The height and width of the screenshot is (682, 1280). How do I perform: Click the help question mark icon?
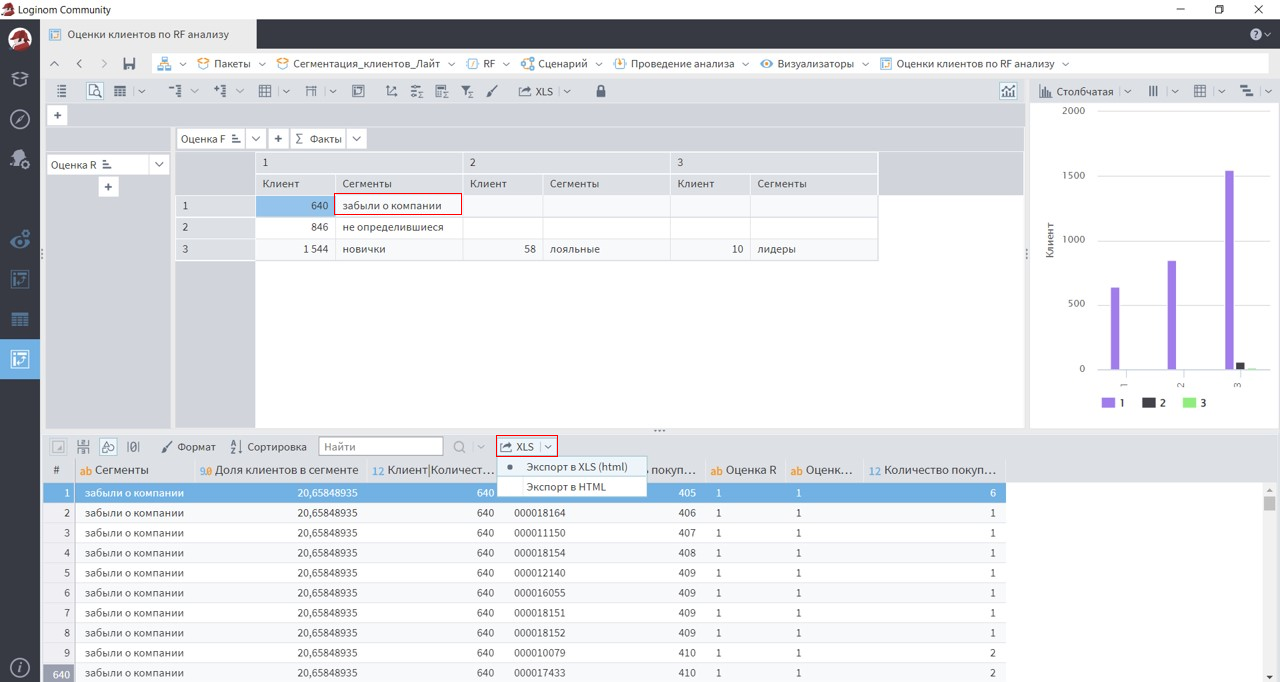tap(1257, 35)
